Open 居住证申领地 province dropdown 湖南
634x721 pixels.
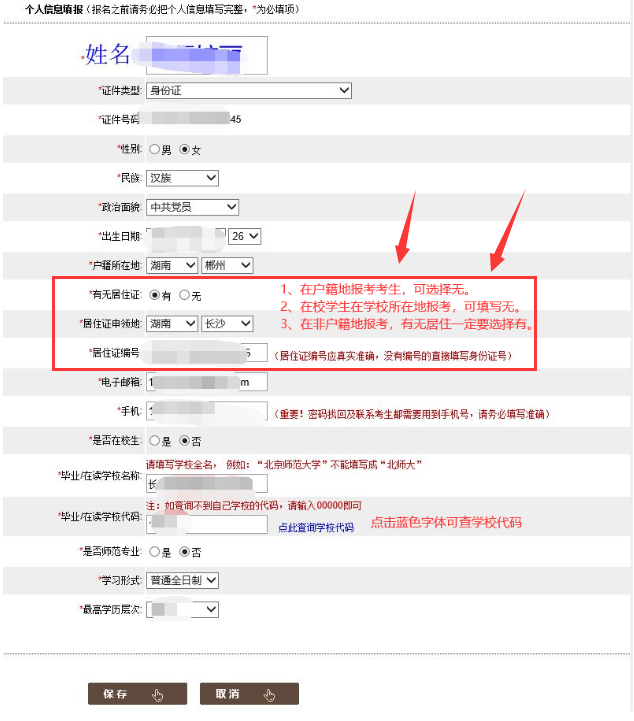tap(172, 324)
